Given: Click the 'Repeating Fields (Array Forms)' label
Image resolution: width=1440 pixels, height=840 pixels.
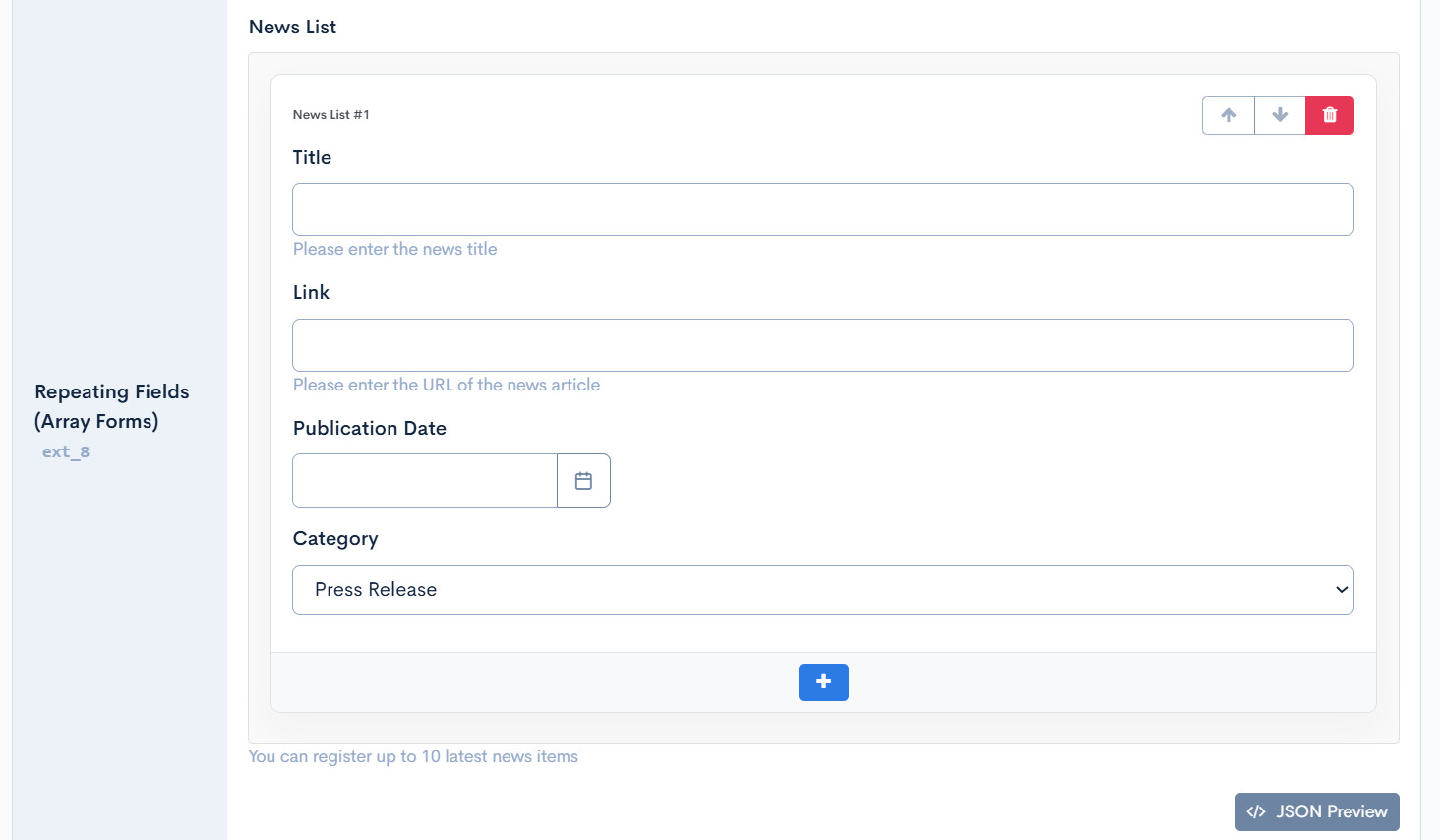Looking at the screenshot, I should 111,406.
